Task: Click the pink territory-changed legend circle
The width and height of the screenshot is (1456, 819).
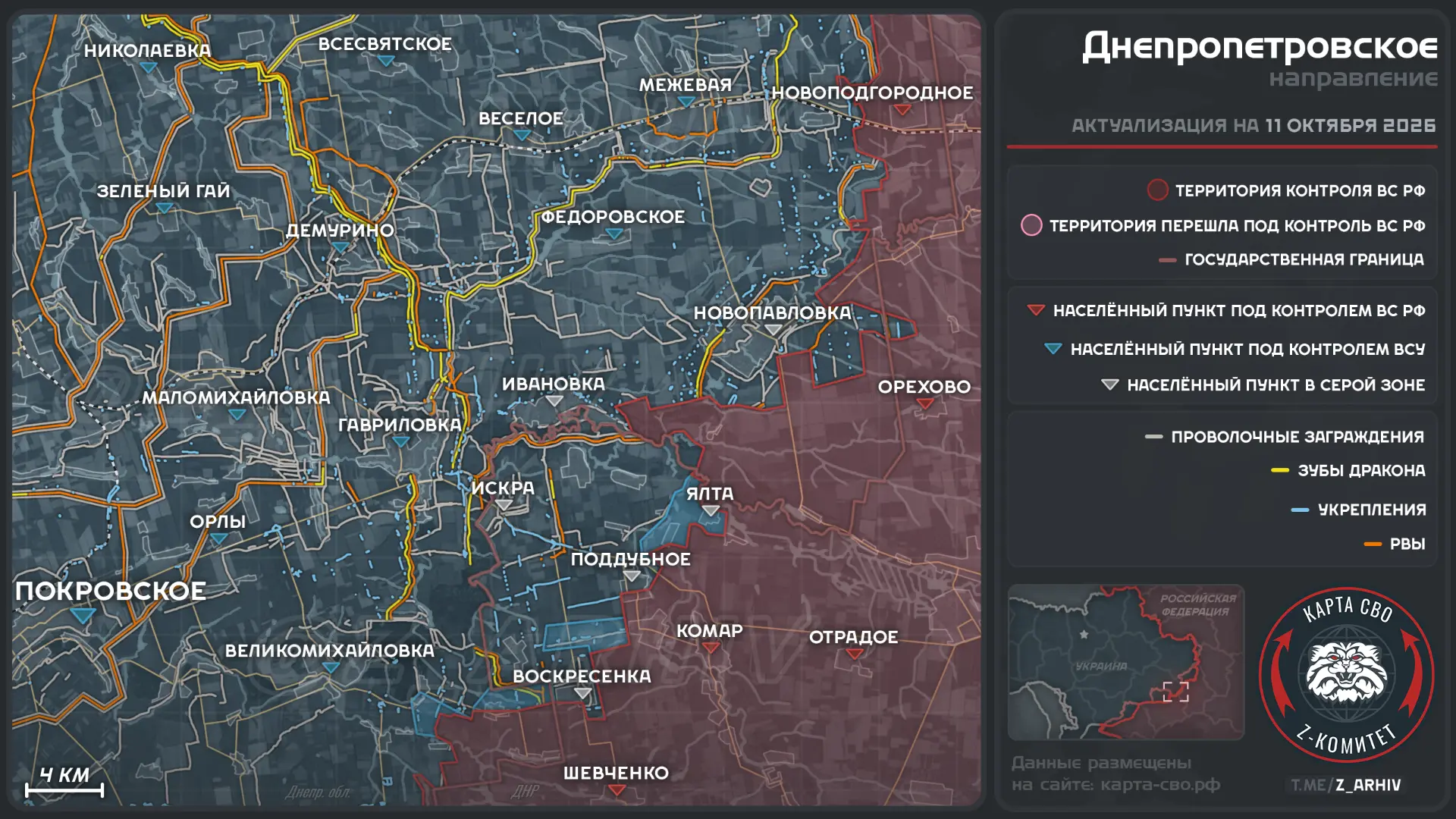Action: [x=1031, y=225]
